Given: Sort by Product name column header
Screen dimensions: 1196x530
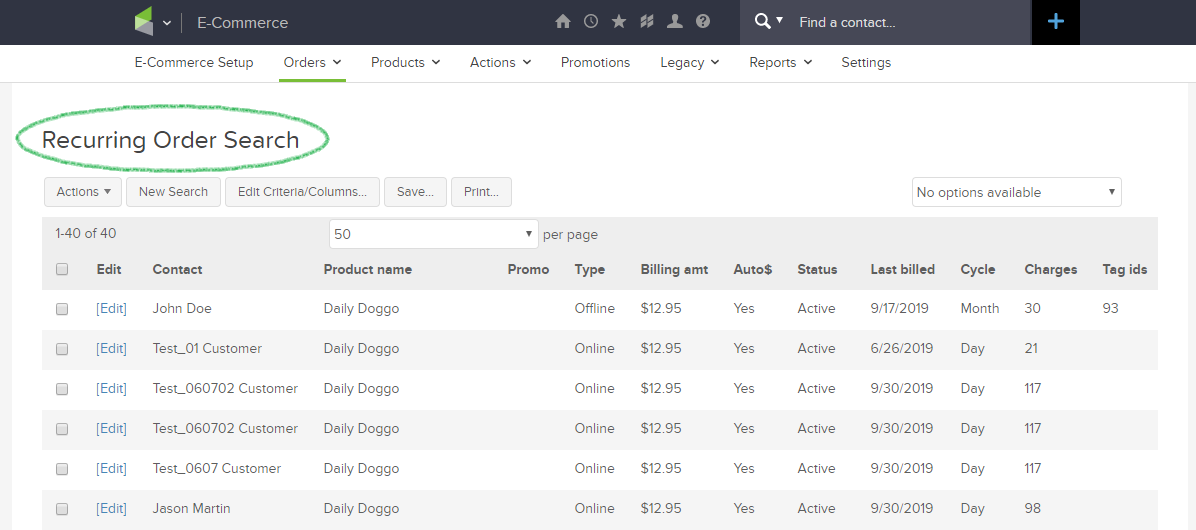Looking at the screenshot, I should (x=368, y=269).
